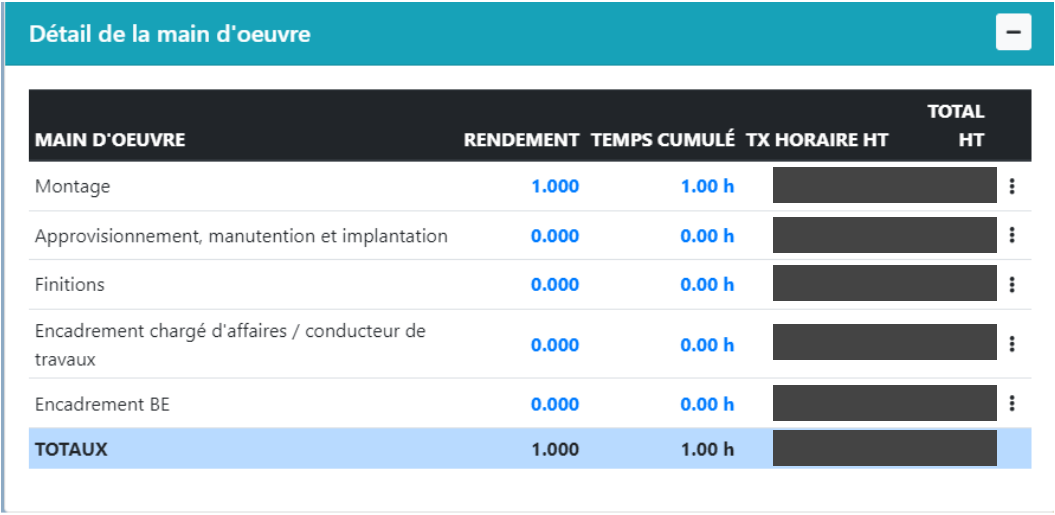Viewport: 1055px width, 515px height.
Task: Edit temps cumulé for Finitions row
Action: pos(707,285)
